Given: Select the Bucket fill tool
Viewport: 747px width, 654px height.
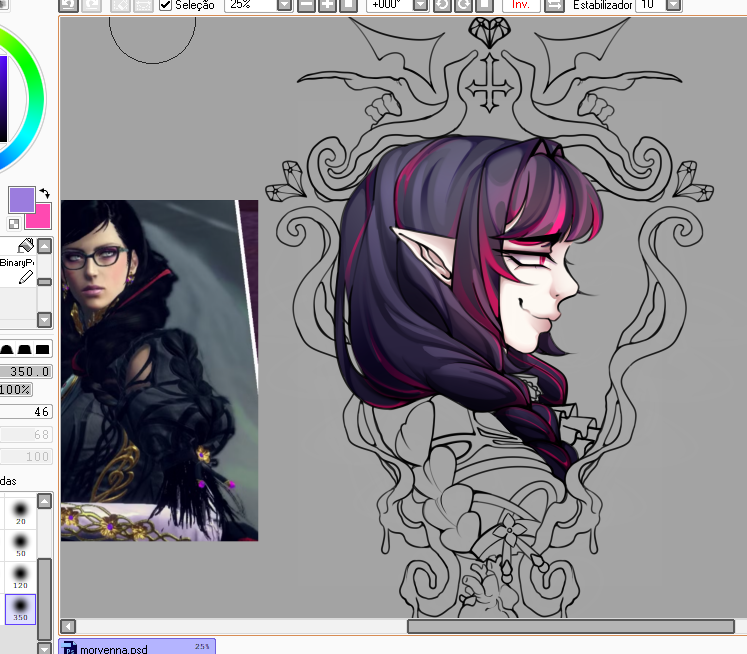Looking at the screenshot, I should pos(18,246).
